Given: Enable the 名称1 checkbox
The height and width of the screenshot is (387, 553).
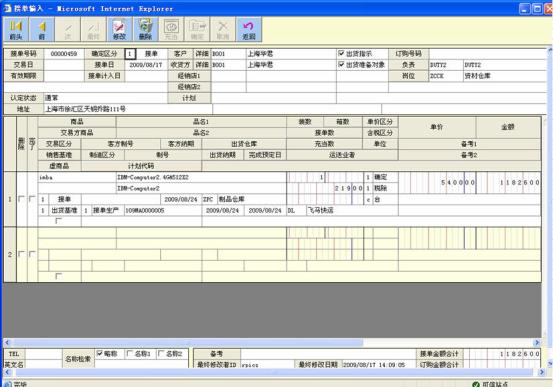Looking at the screenshot, I should (x=129, y=353).
